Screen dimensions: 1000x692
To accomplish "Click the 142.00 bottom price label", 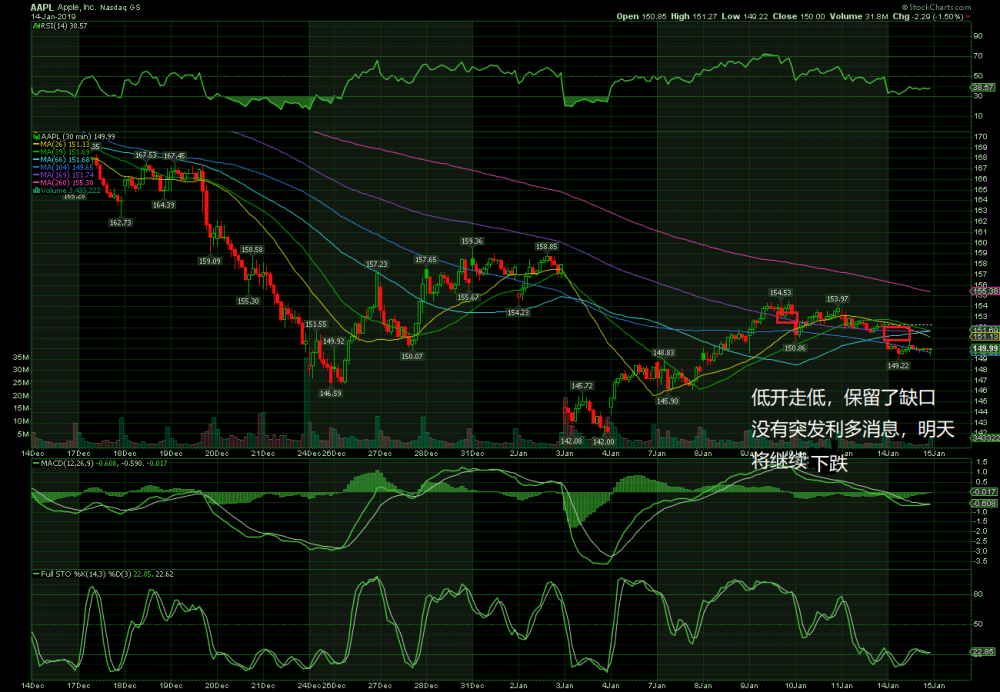I will (x=603, y=441).
